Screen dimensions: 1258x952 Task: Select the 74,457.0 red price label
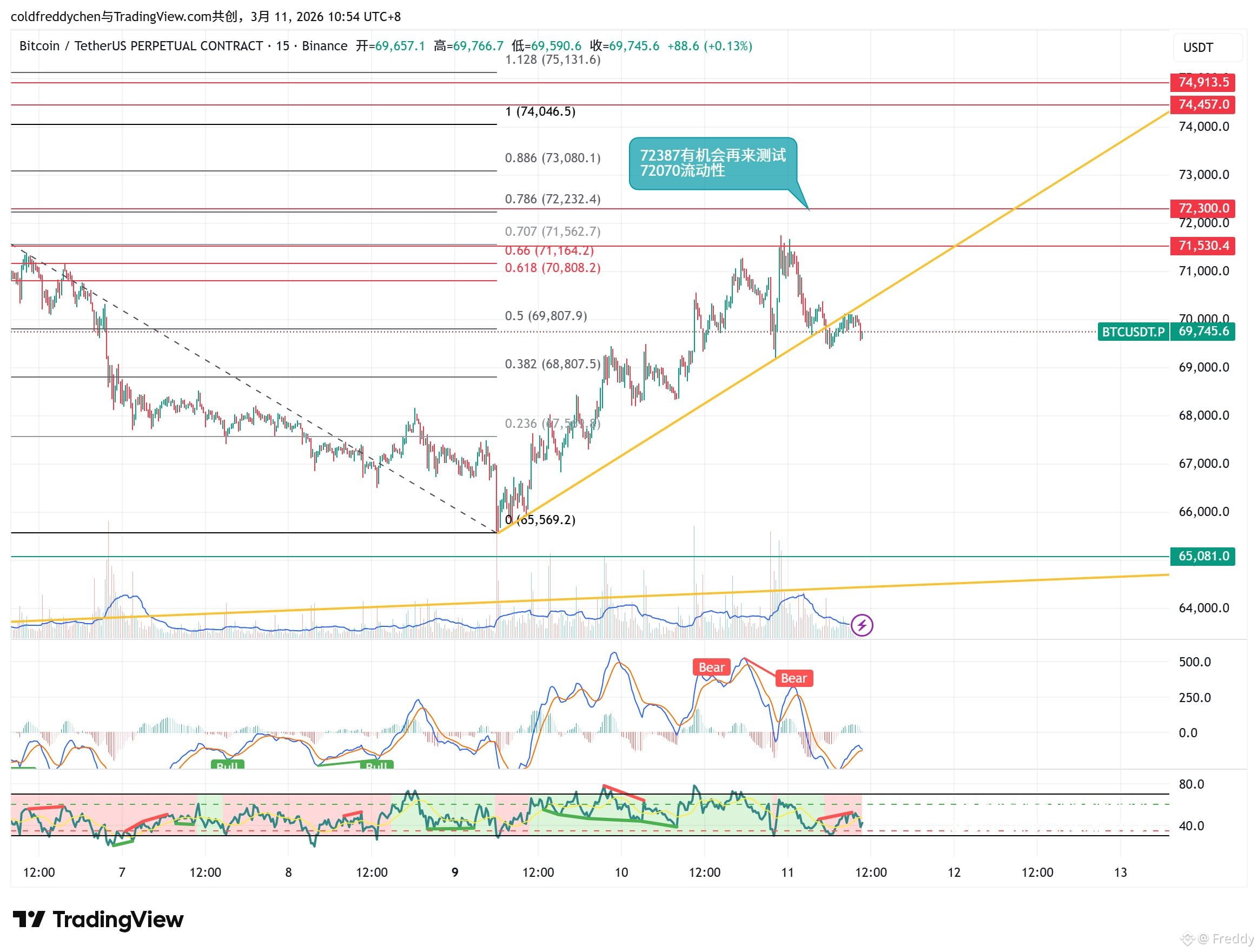[1203, 104]
